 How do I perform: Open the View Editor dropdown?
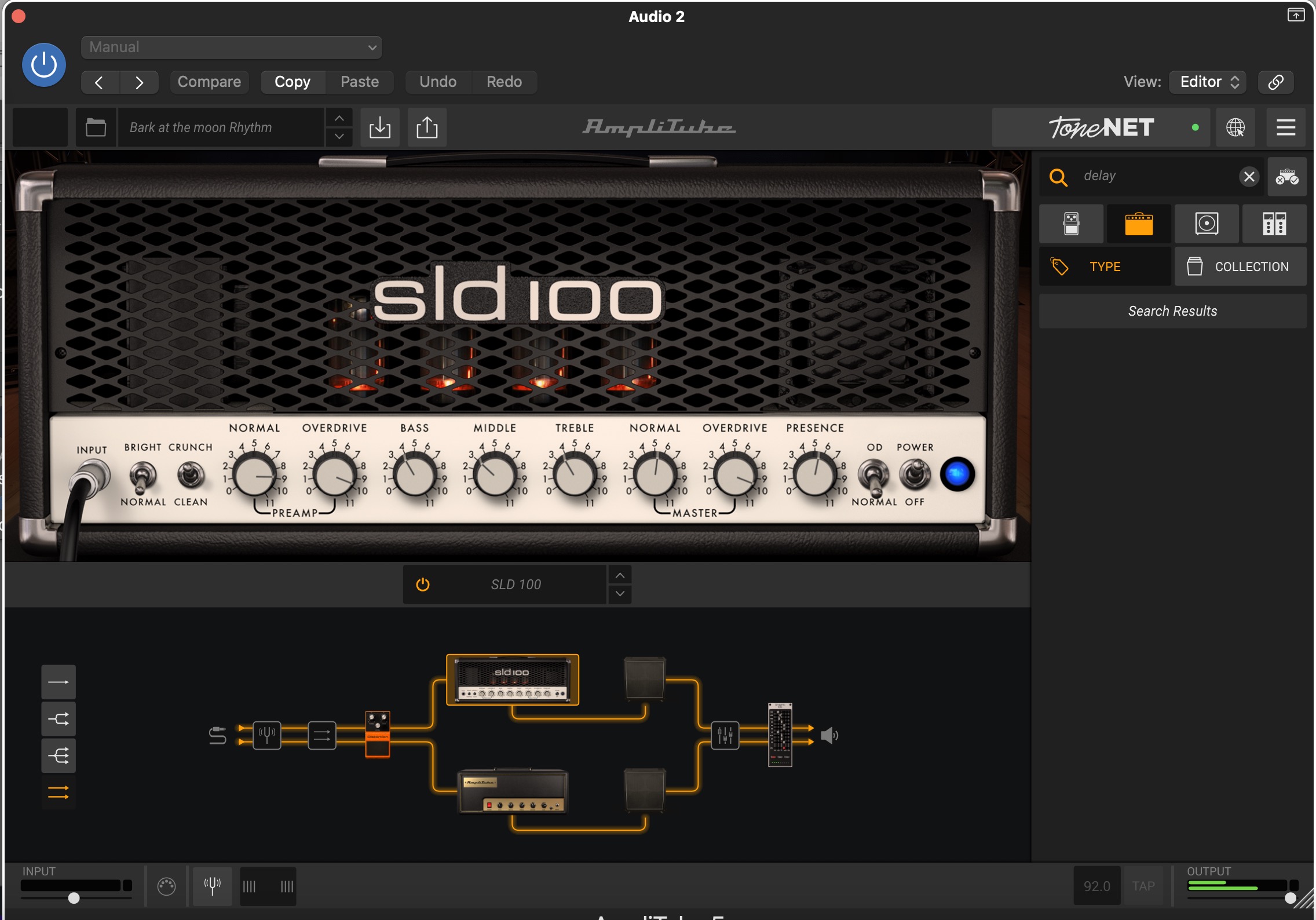[1208, 82]
